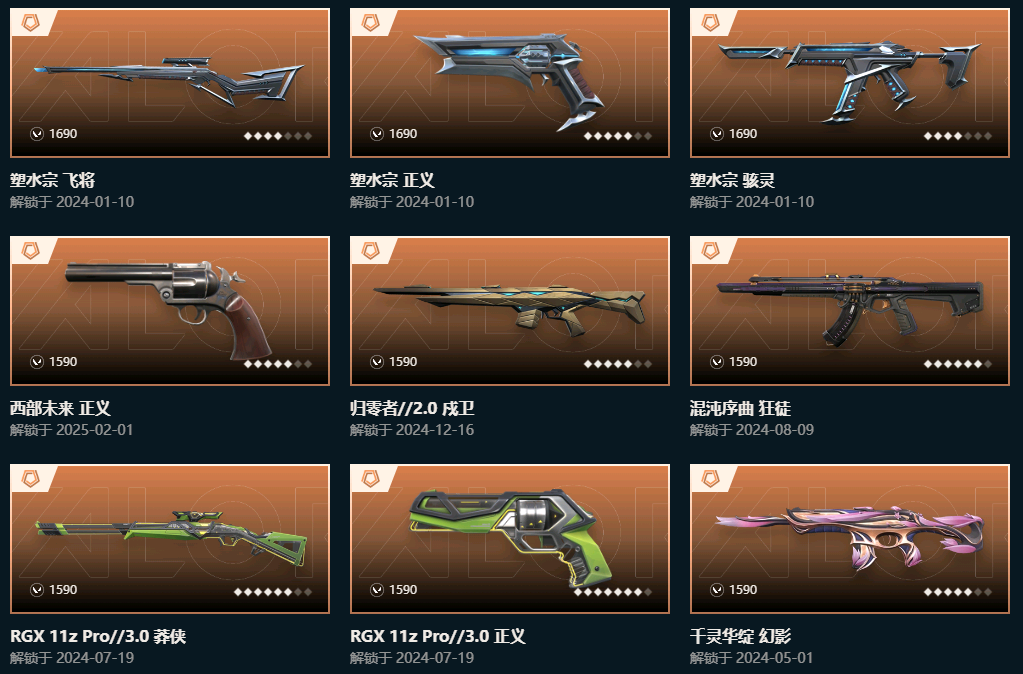
Task: Click the badge icon on 塑水宗 正义 card
Action: click(371, 23)
